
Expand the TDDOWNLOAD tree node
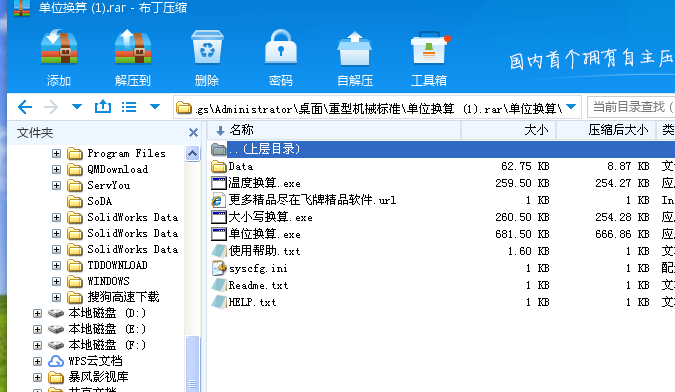pyautogui.click(x=56, y=265)
